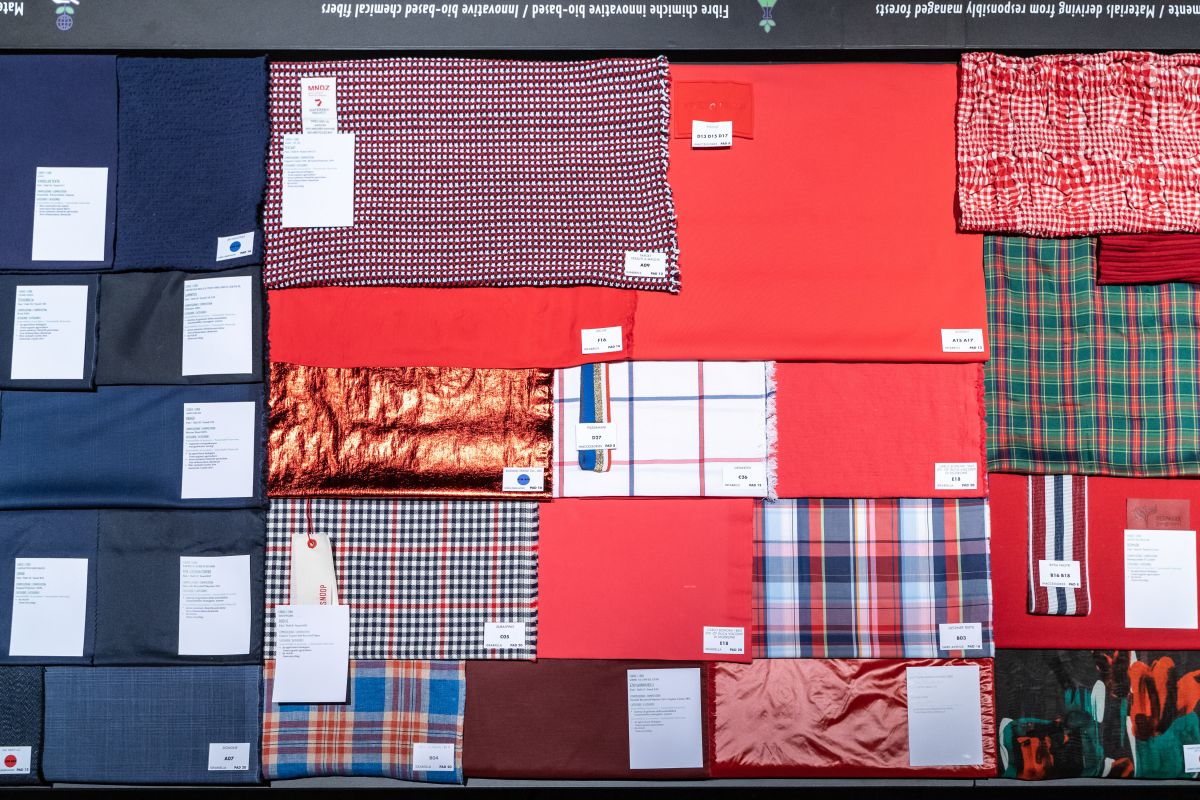This screenshot has width=1200, height=800.
Task: Select the B16 B18 striped ribbon label
Action: (1059, 574)
